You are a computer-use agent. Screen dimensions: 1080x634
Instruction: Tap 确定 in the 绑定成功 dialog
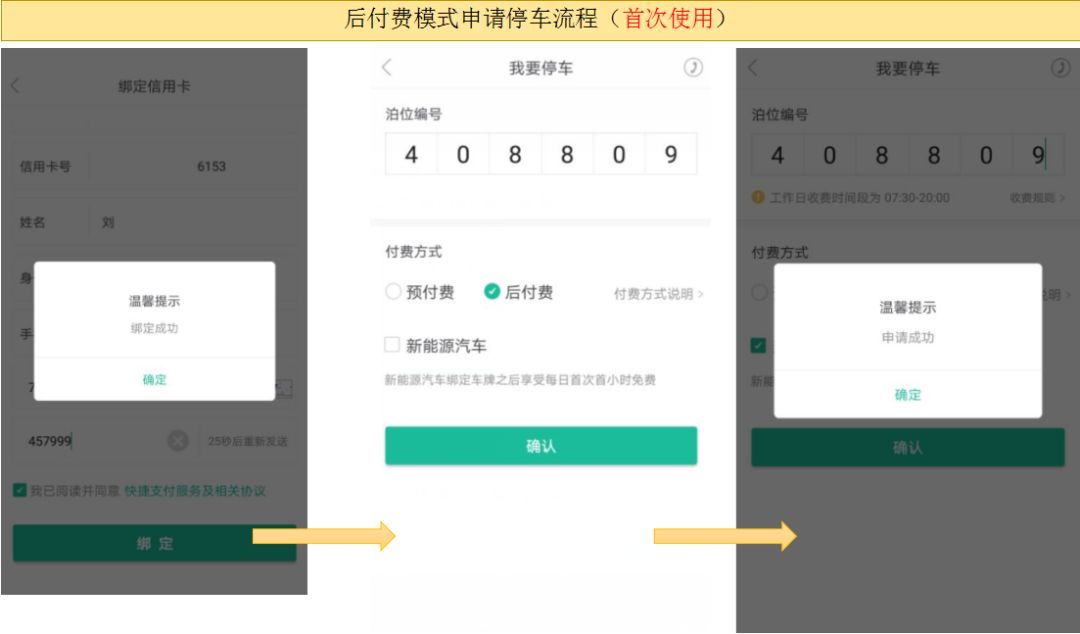coord(153,380)
